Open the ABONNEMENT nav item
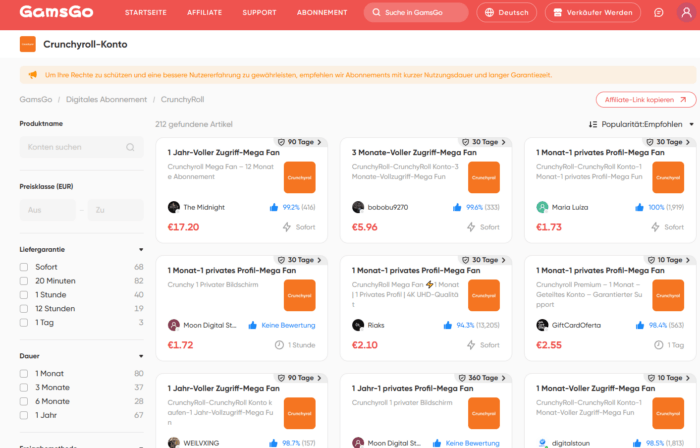The image size is (700, 448). coord(322,12)
